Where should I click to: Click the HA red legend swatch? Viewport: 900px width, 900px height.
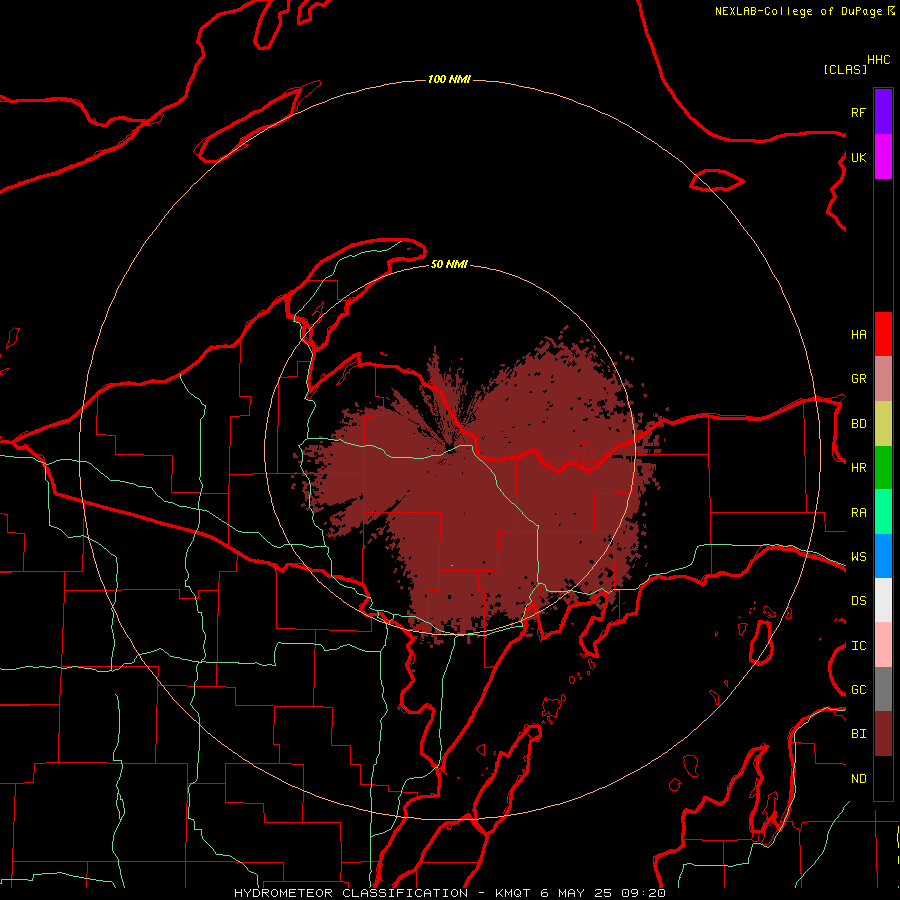tap(883, 334)
